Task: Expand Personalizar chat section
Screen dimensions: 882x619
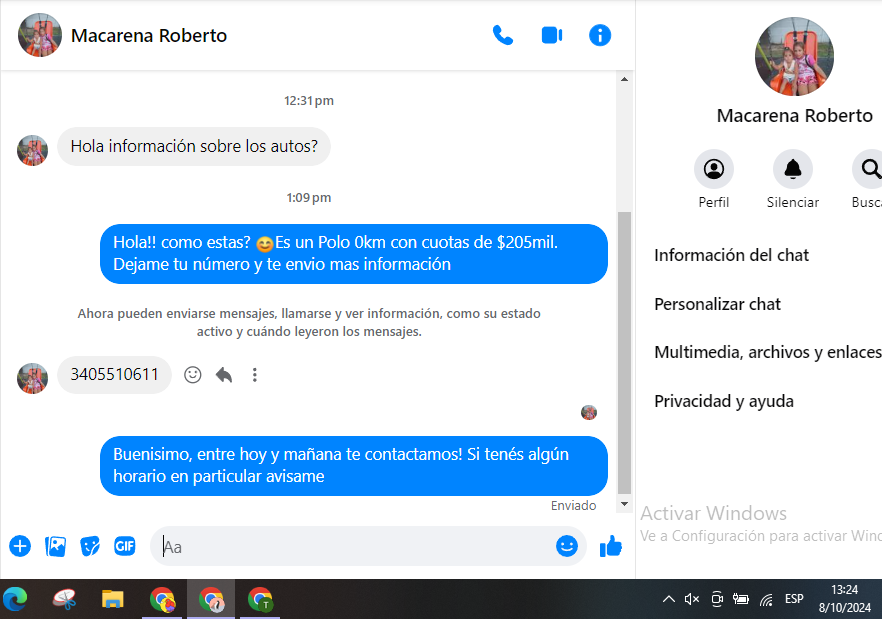Action: tap(718, 304)
